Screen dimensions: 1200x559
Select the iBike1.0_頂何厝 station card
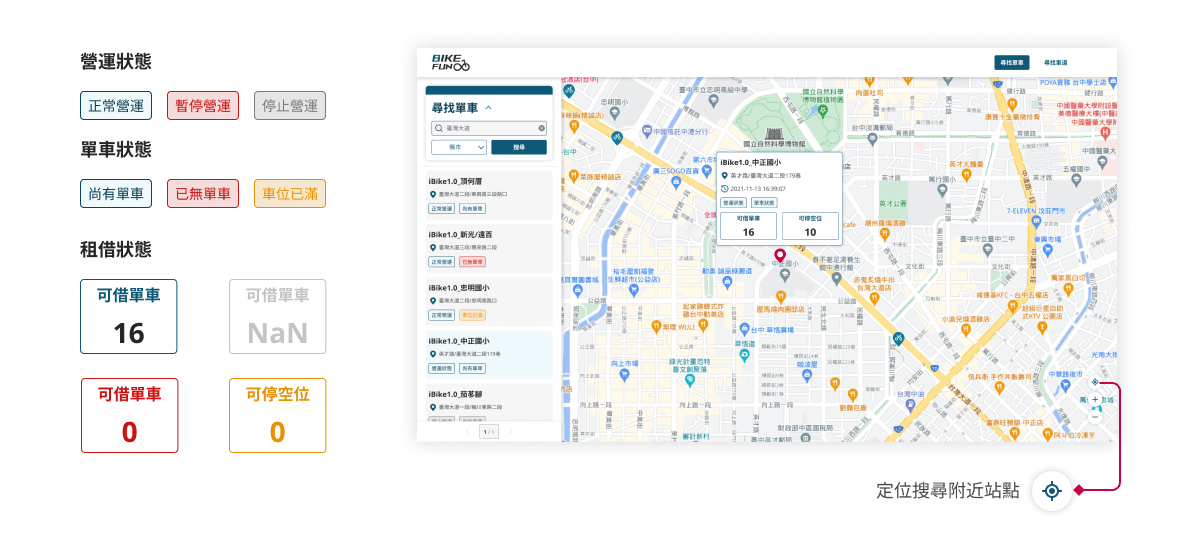pos(488,194)
